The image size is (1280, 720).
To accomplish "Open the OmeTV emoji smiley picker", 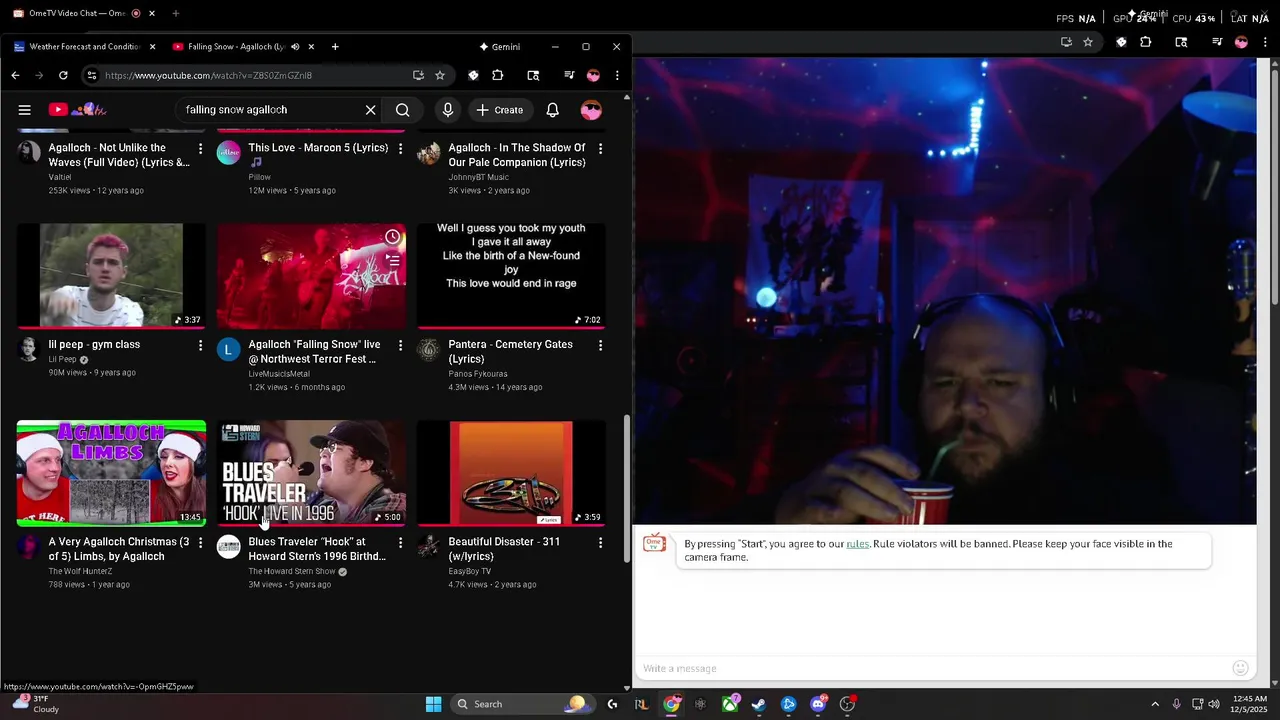I will click(1240, 668).
